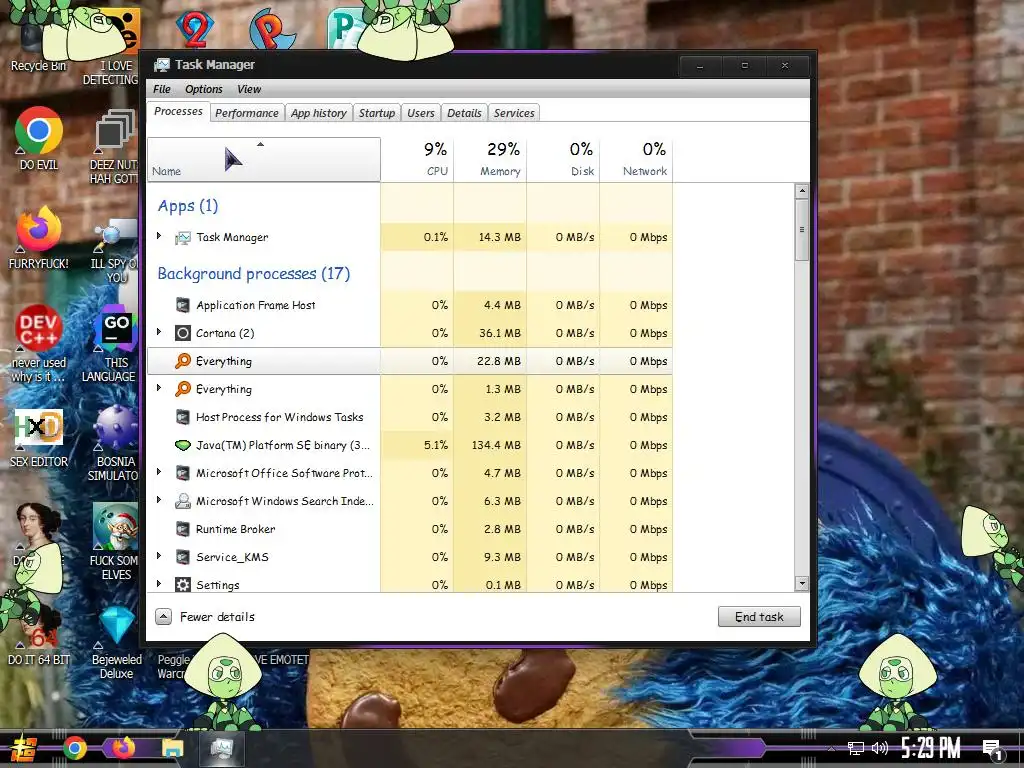
Task: Click the taskbar clock showing 5:29 PM
Action: point(931,748)
